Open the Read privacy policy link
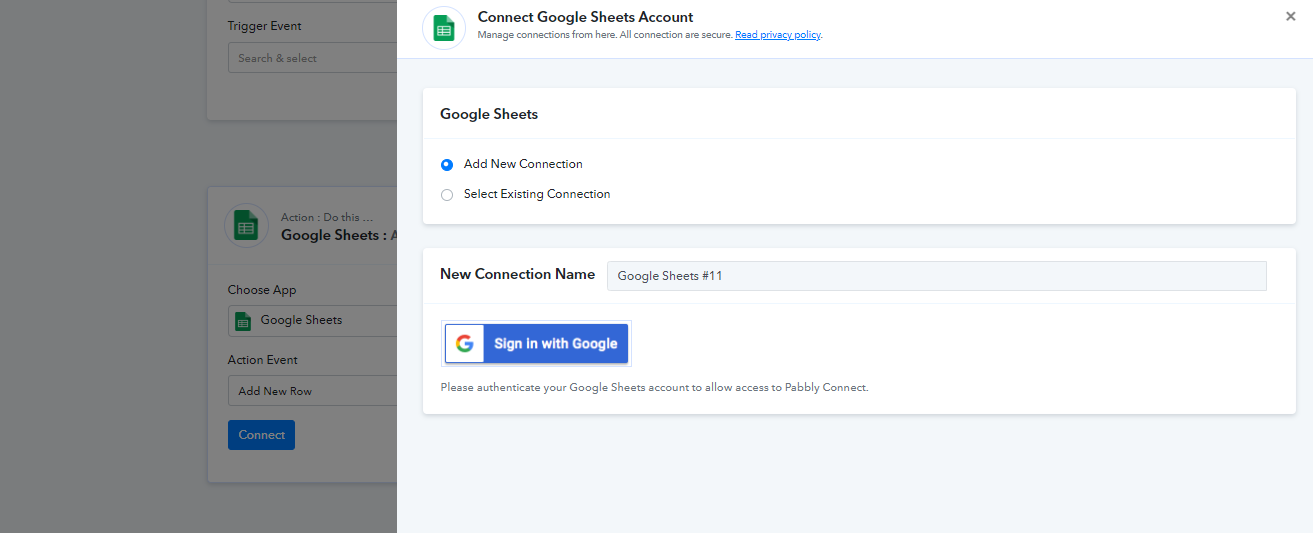1313x533 pixels. click(778, 35)
